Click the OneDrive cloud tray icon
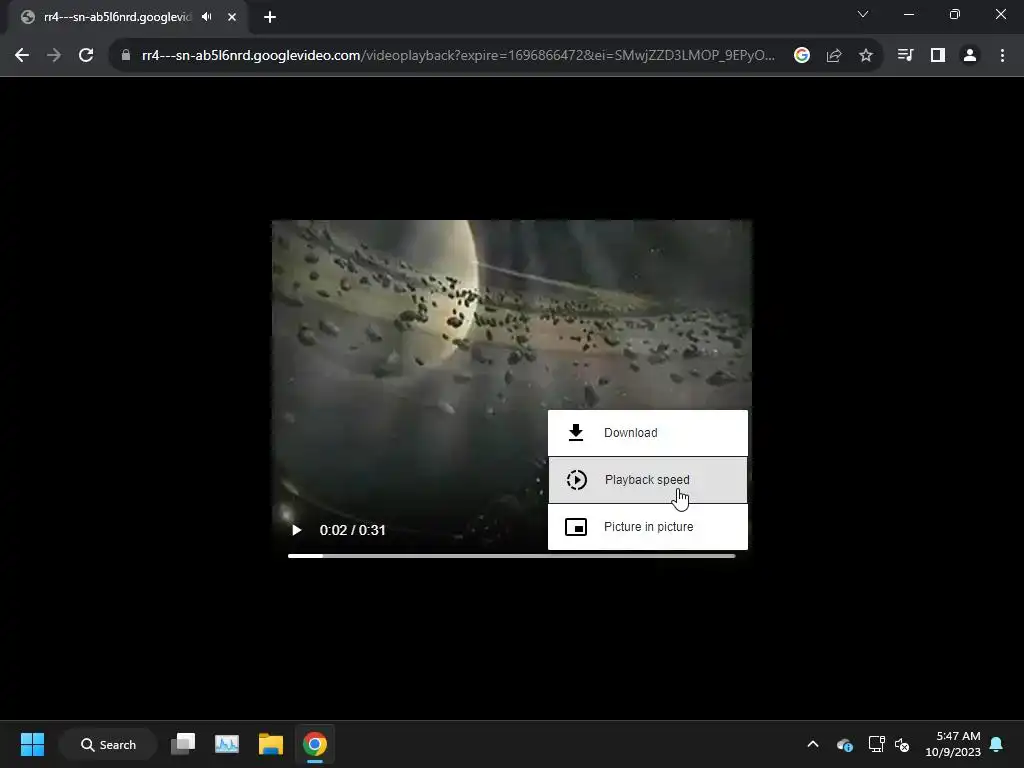The image size is (1024, 768). (x=844, y=744)
